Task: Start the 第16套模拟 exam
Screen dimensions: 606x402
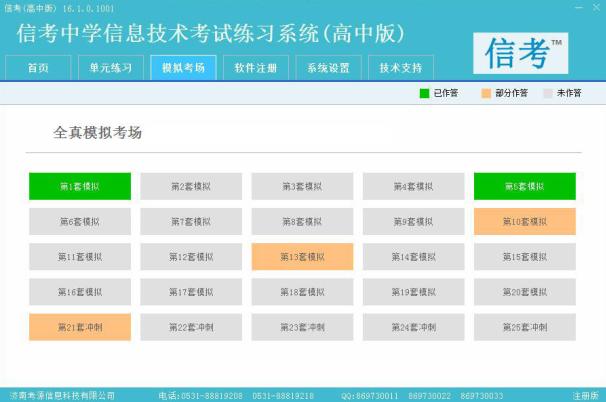Action: tap(80, 292)
